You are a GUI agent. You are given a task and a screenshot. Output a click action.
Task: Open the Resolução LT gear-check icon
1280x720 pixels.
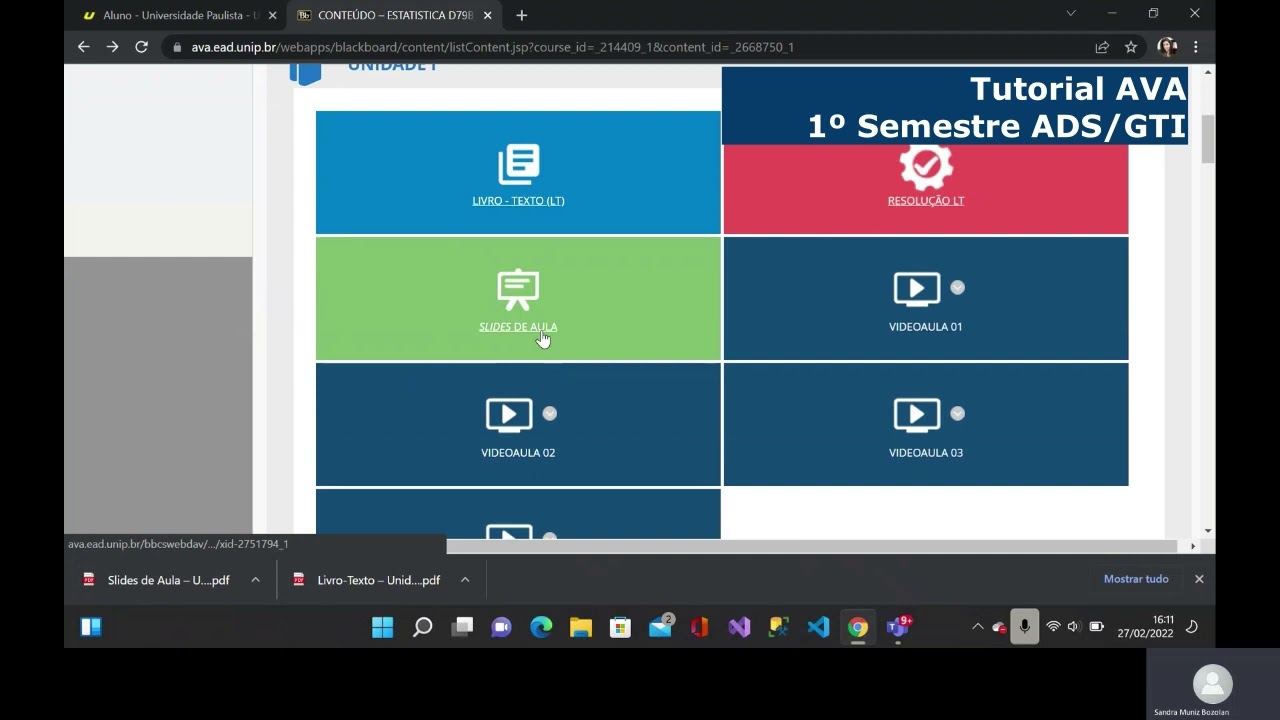pyautogui.click(x=926, y=167)
